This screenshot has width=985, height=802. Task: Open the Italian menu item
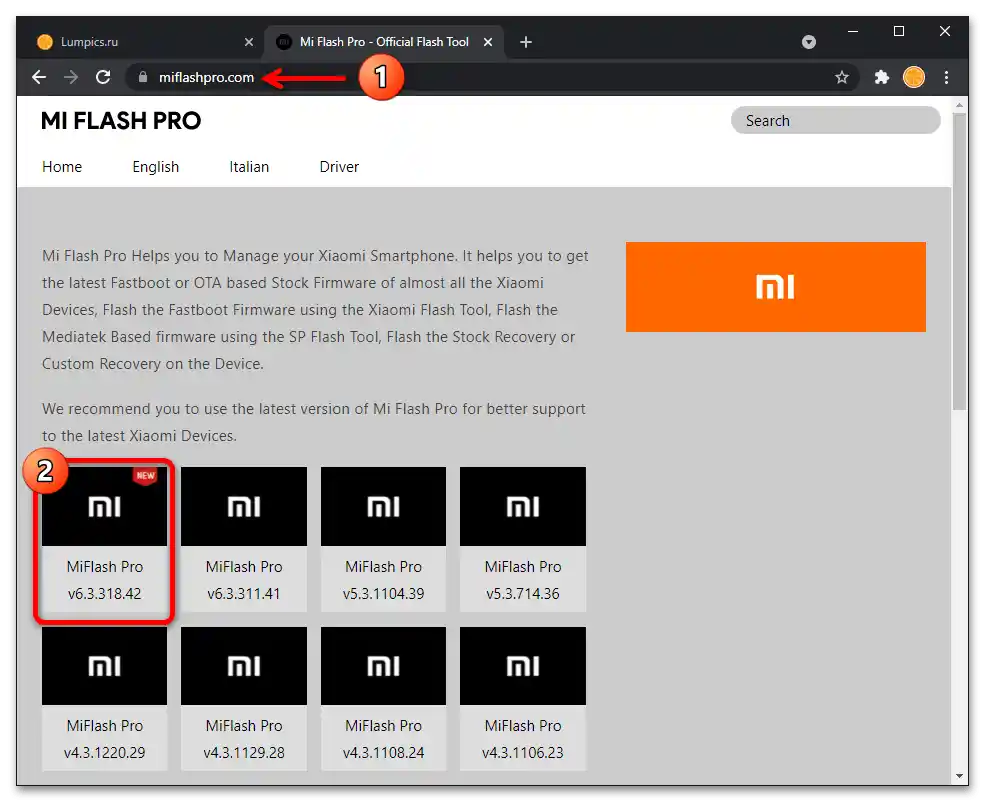tap(249, 167)
